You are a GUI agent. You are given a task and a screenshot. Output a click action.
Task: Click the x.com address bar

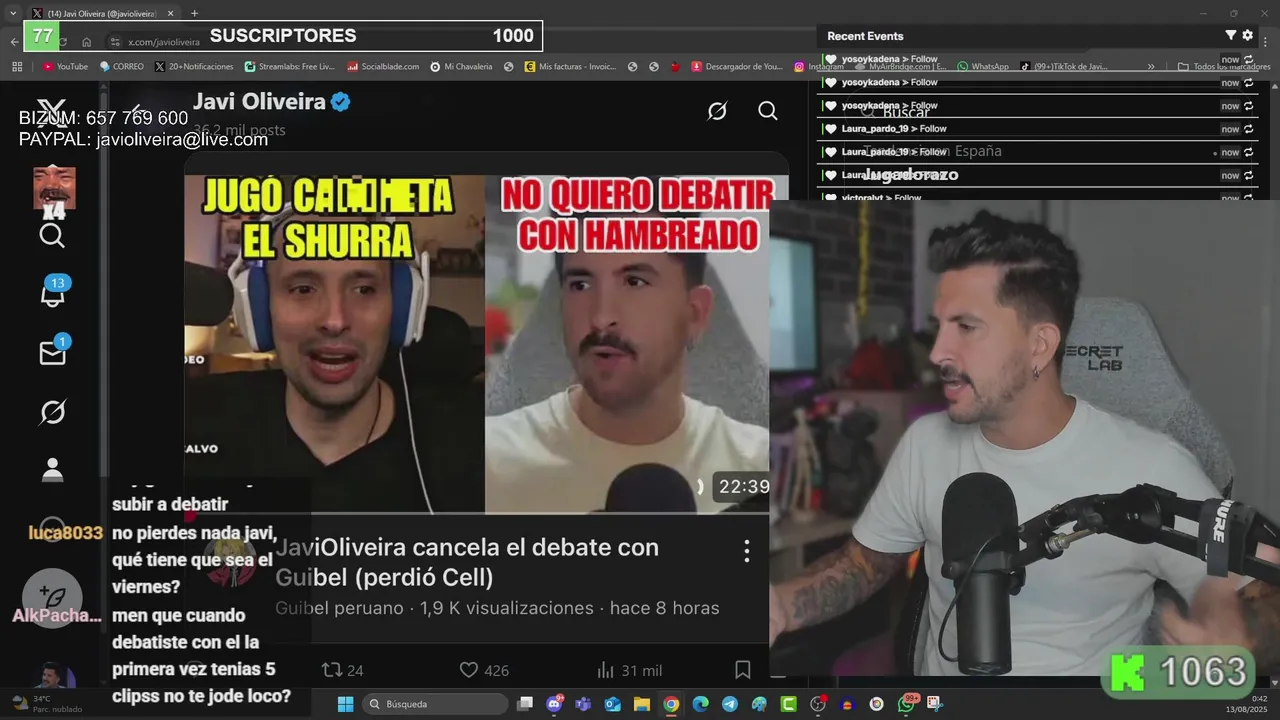[165, 42]
